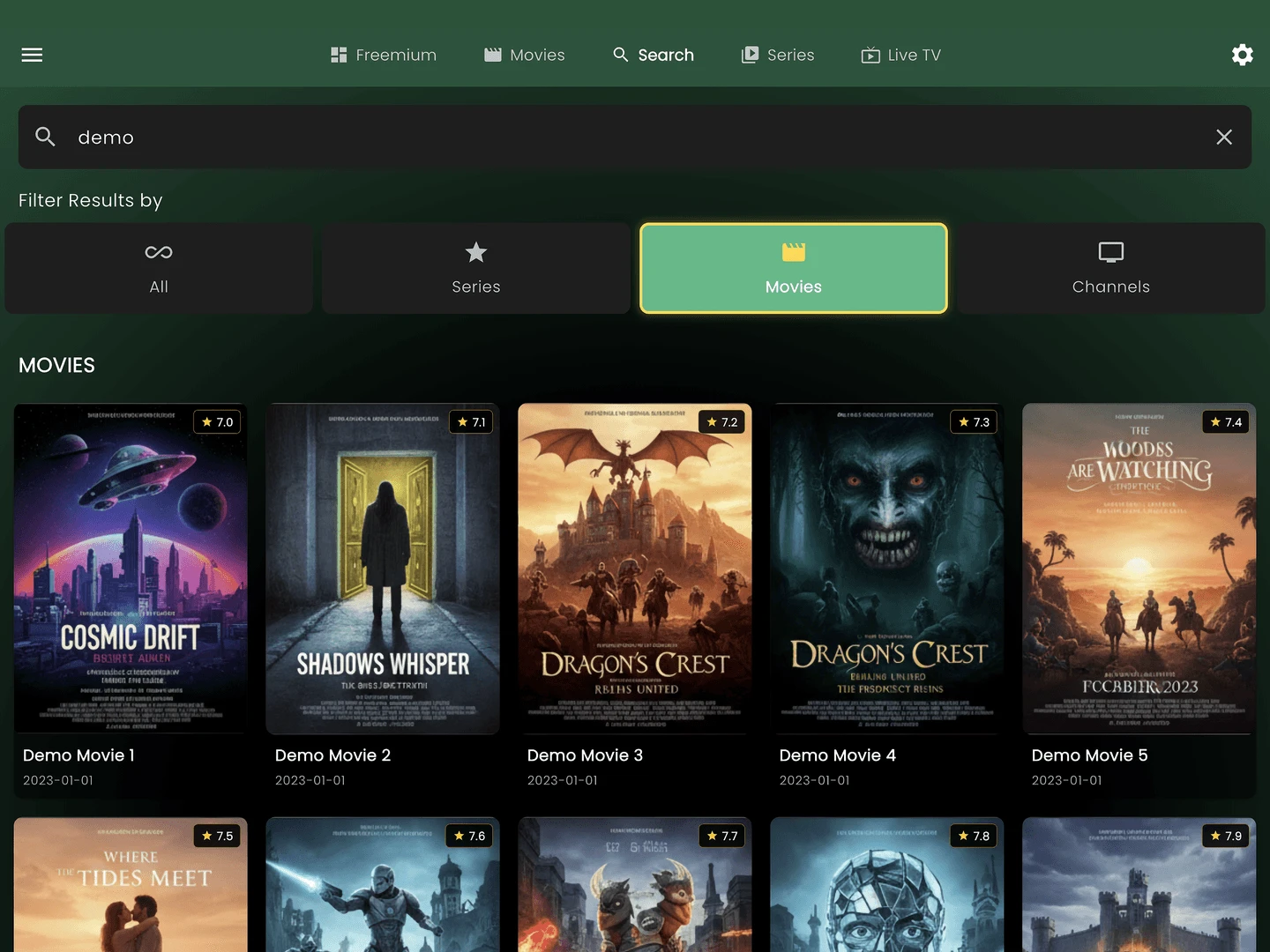Image resolution: width=1270 pixels, height=952 pixels.
Task: Clear the search with the X icon
Action: point(1224,137)
